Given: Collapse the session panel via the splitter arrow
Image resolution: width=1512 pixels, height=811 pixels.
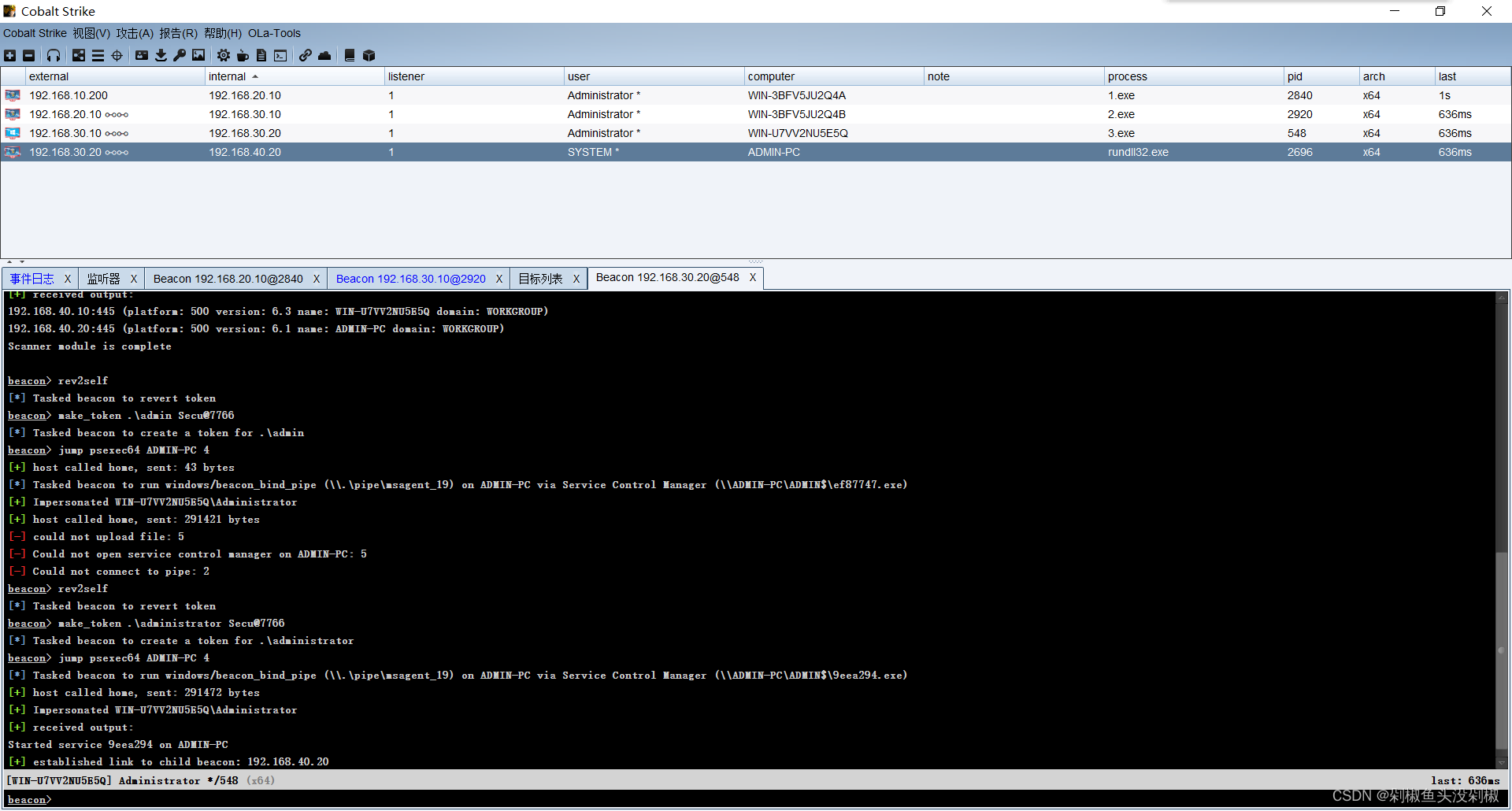Looking at the screenshot, I should (9, 261).
